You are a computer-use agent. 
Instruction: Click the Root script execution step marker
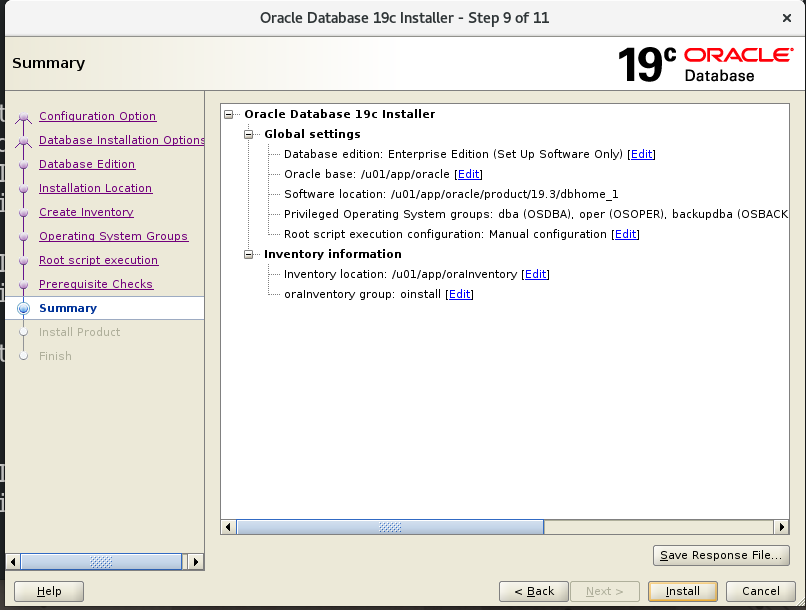coord(23,261)
